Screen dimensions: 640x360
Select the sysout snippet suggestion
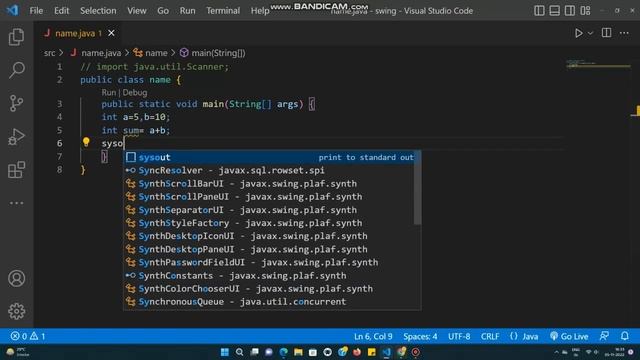point(269,157)
